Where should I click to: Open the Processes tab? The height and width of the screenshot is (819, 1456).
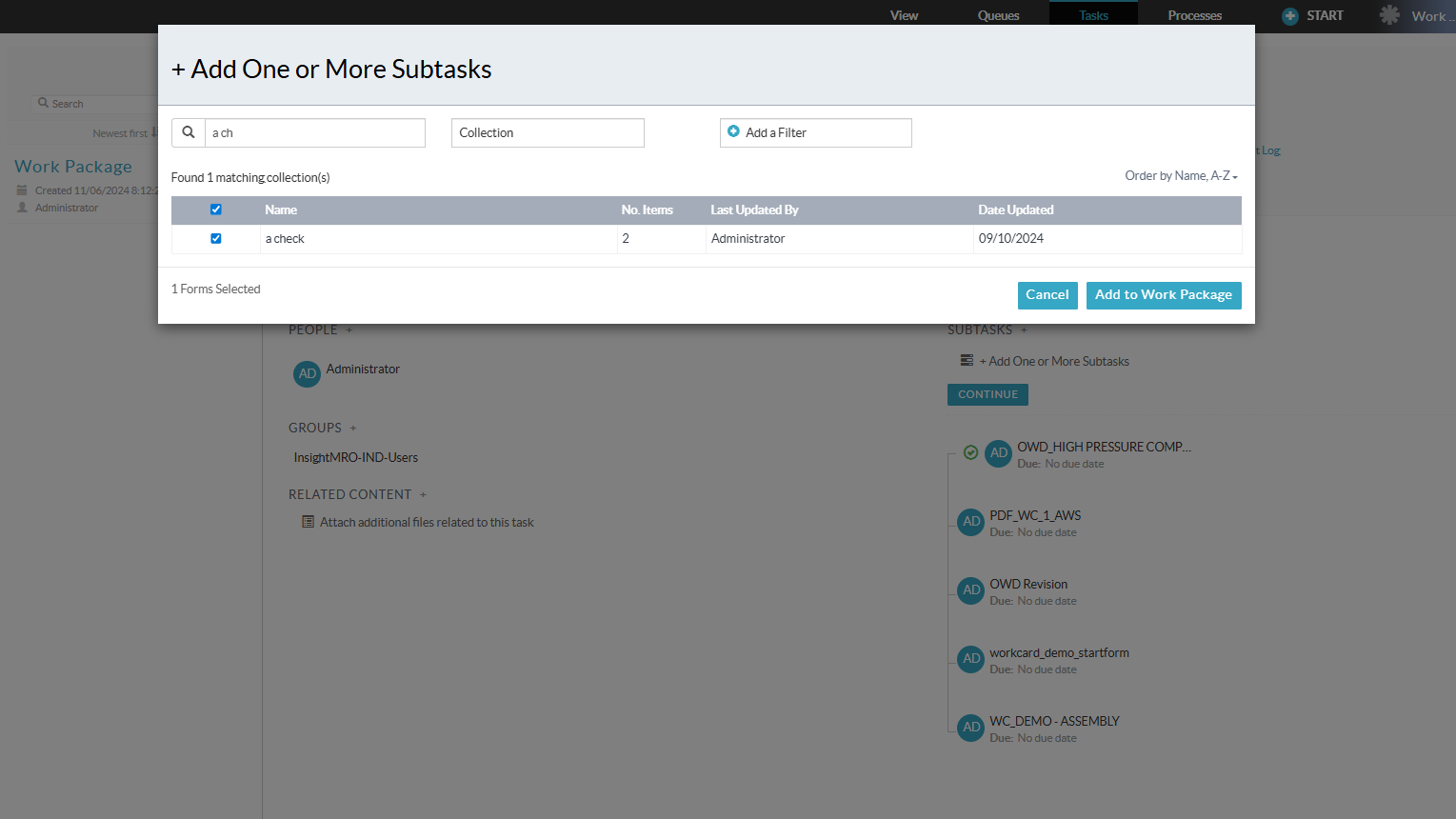tap(1195, 15)
